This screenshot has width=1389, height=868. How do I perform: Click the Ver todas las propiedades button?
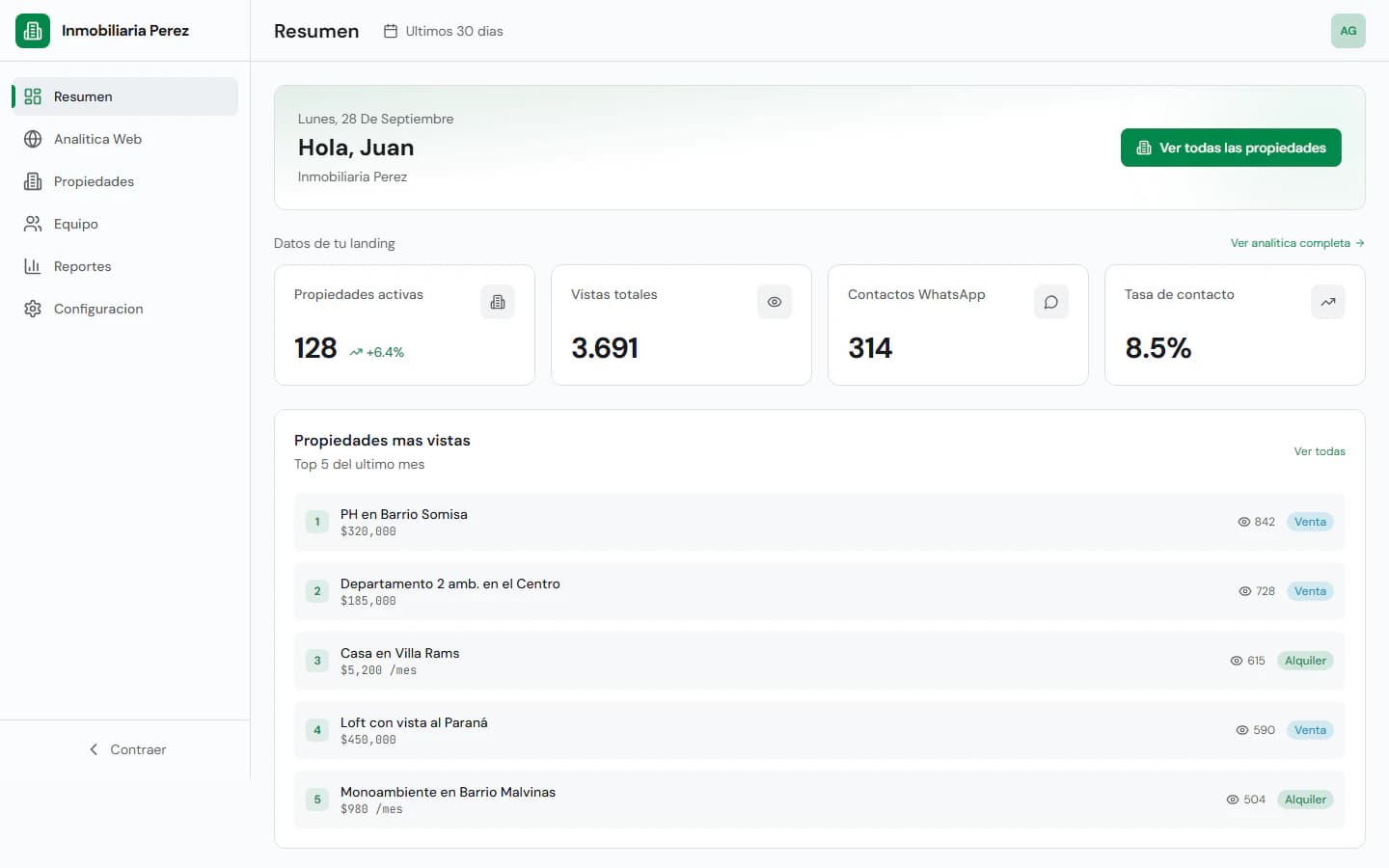pyautogui.click(x=1231, y=148)
